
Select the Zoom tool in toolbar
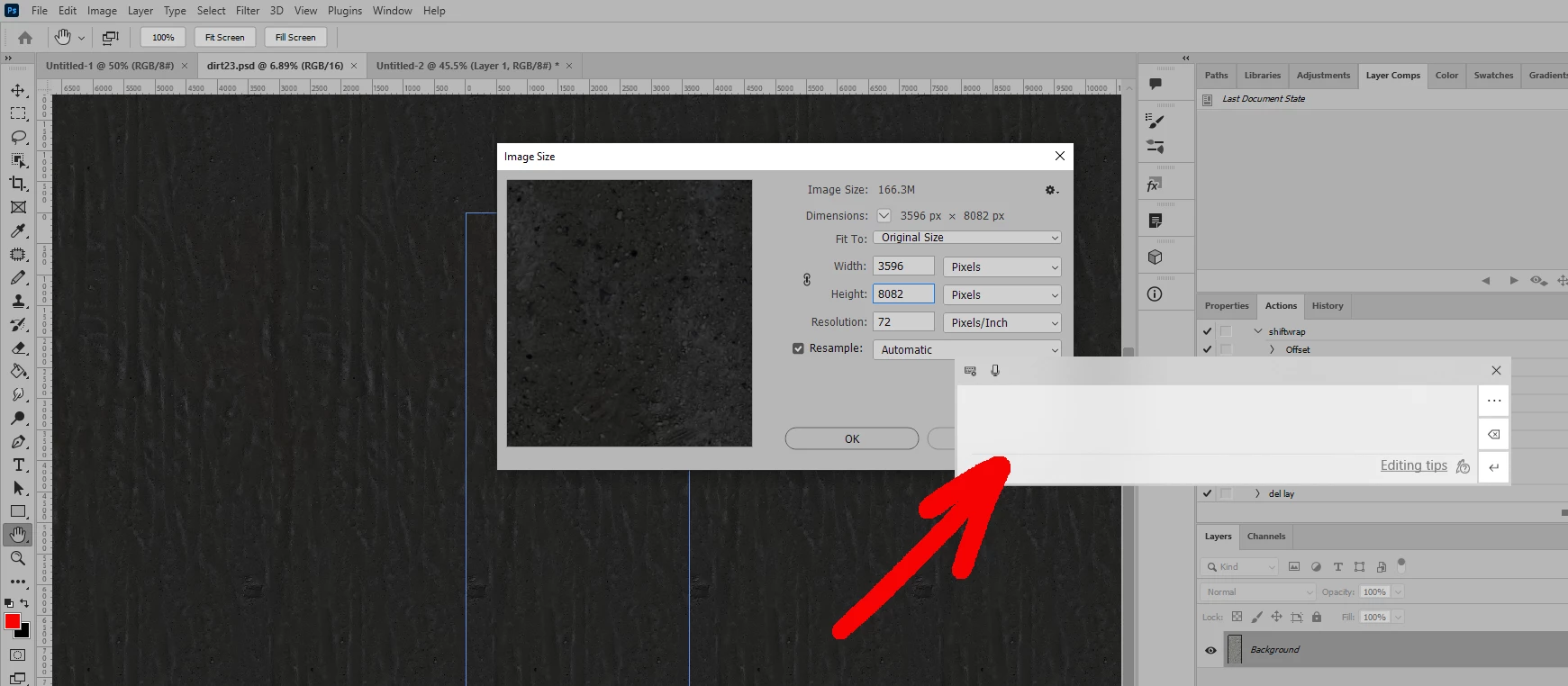coord(18,558)
